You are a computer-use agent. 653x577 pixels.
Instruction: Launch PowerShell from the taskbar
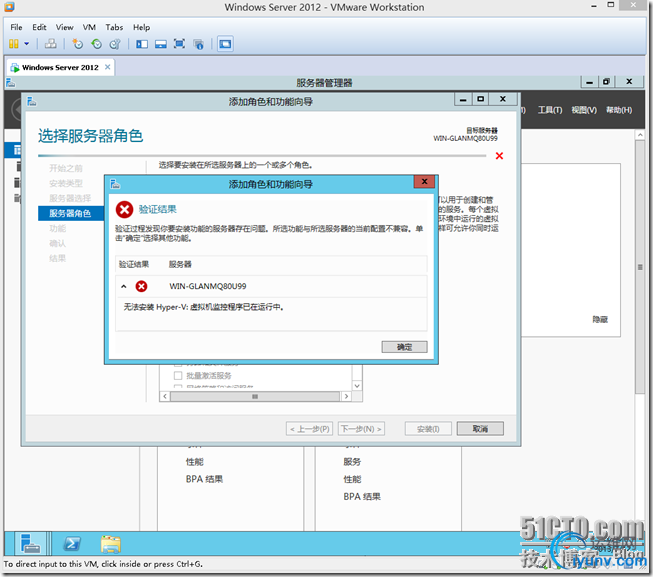pyautogui.click(x=71, y=544)
